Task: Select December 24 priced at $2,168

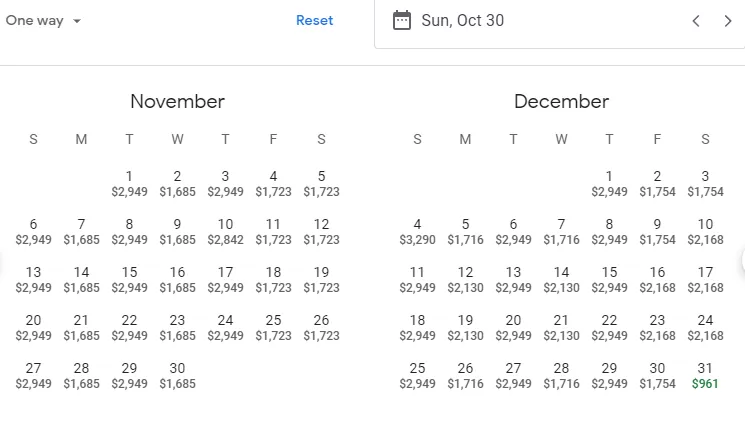Action: tap(705, 327)
